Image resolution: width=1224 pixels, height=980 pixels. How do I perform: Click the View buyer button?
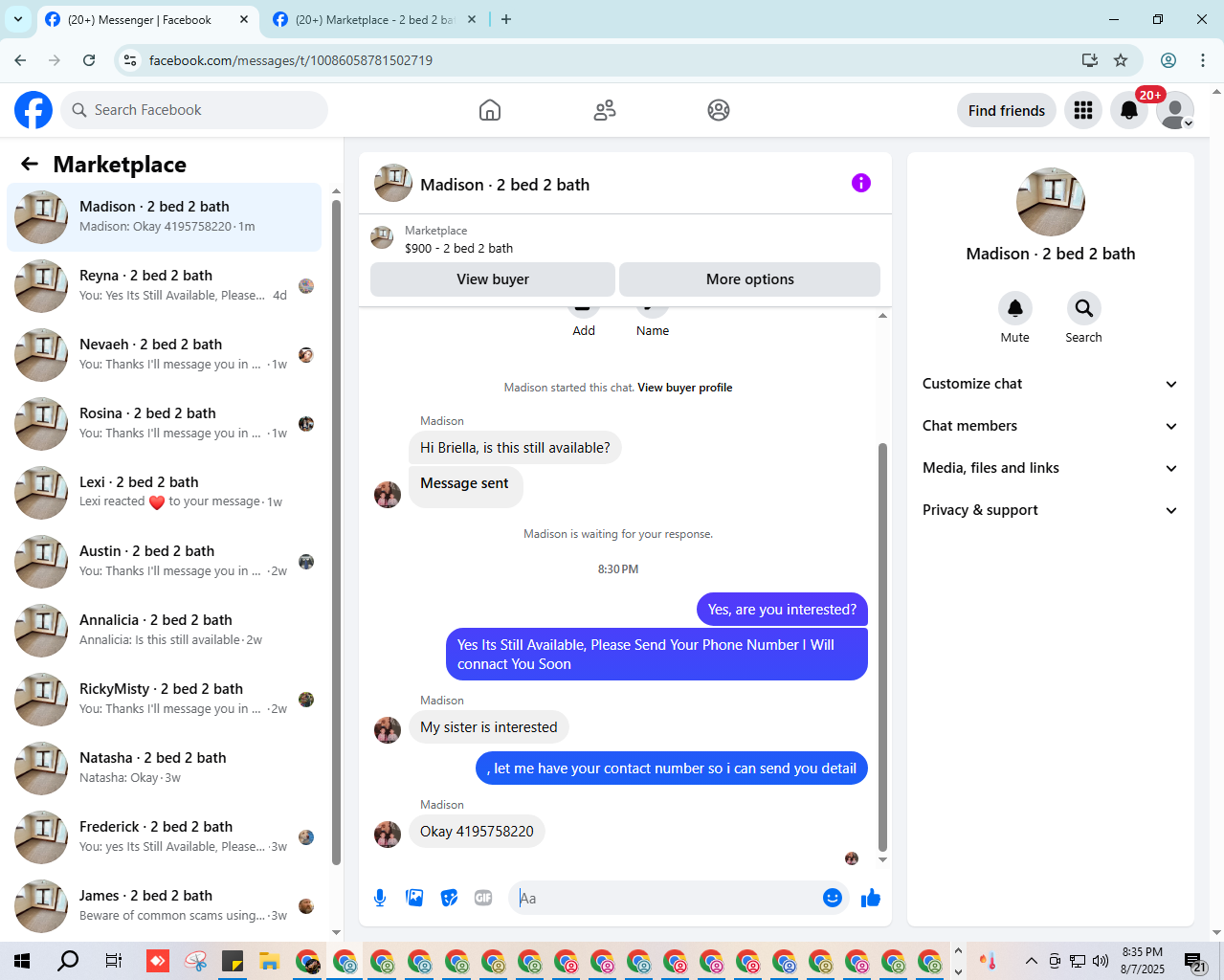493,279
